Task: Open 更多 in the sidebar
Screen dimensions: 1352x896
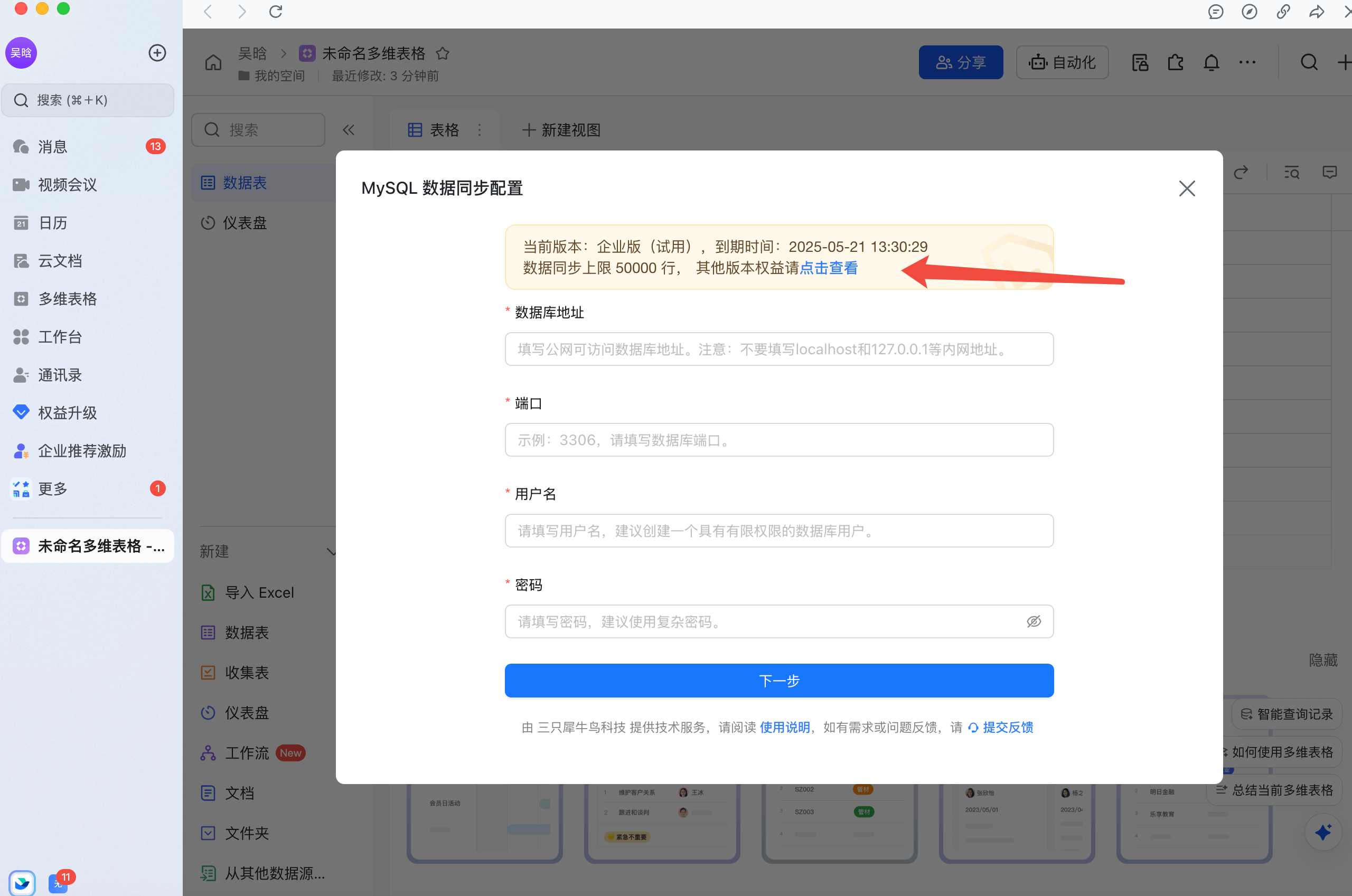Action: pyautogui.click(x=88, y=488)
